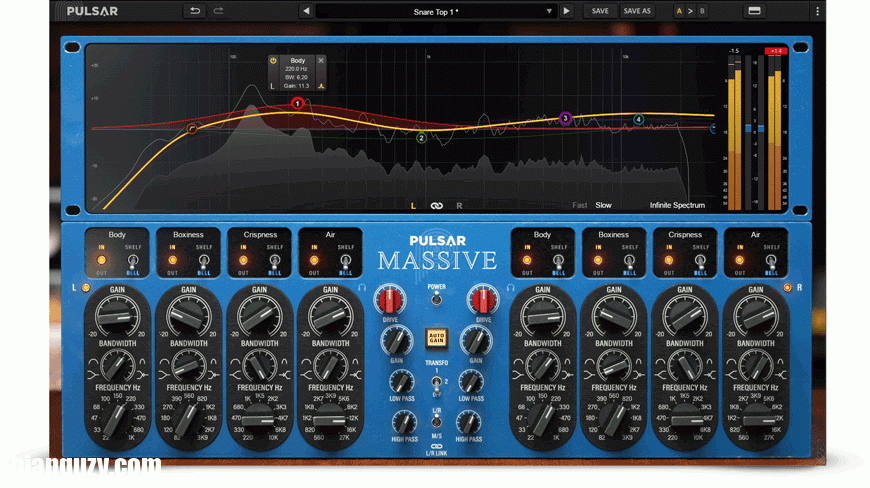
Task: Click the right red DRIVE knob
Action: tap(483, 300)
